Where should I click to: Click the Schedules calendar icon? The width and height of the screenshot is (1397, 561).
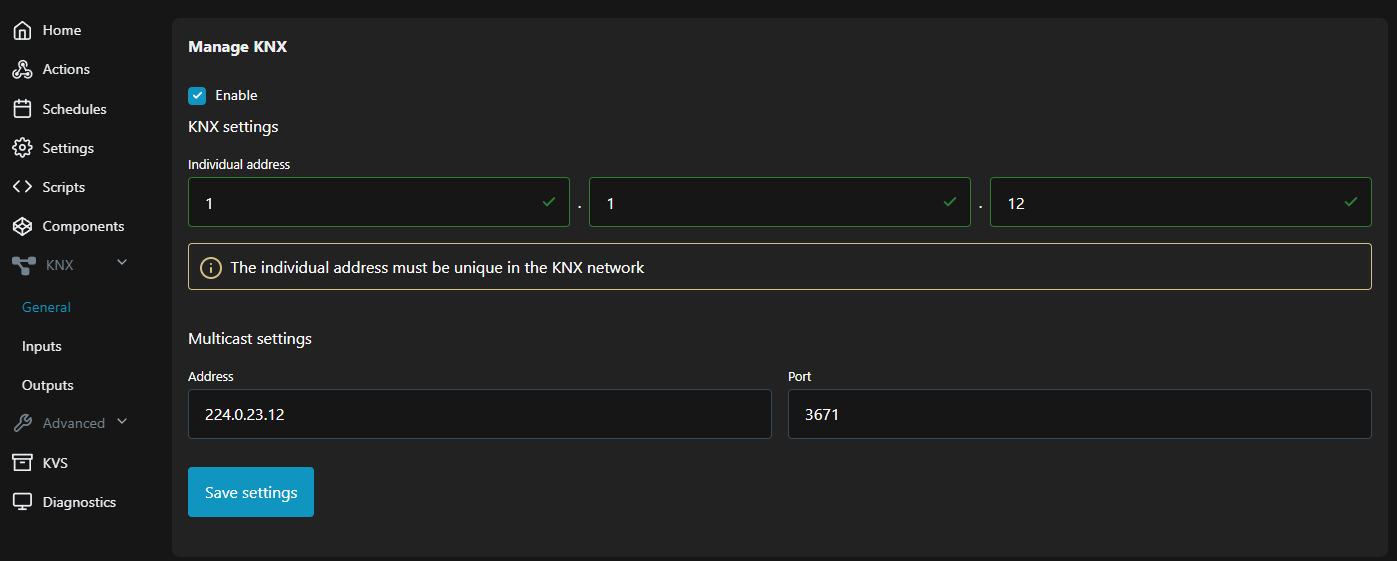tap(22, 109)
